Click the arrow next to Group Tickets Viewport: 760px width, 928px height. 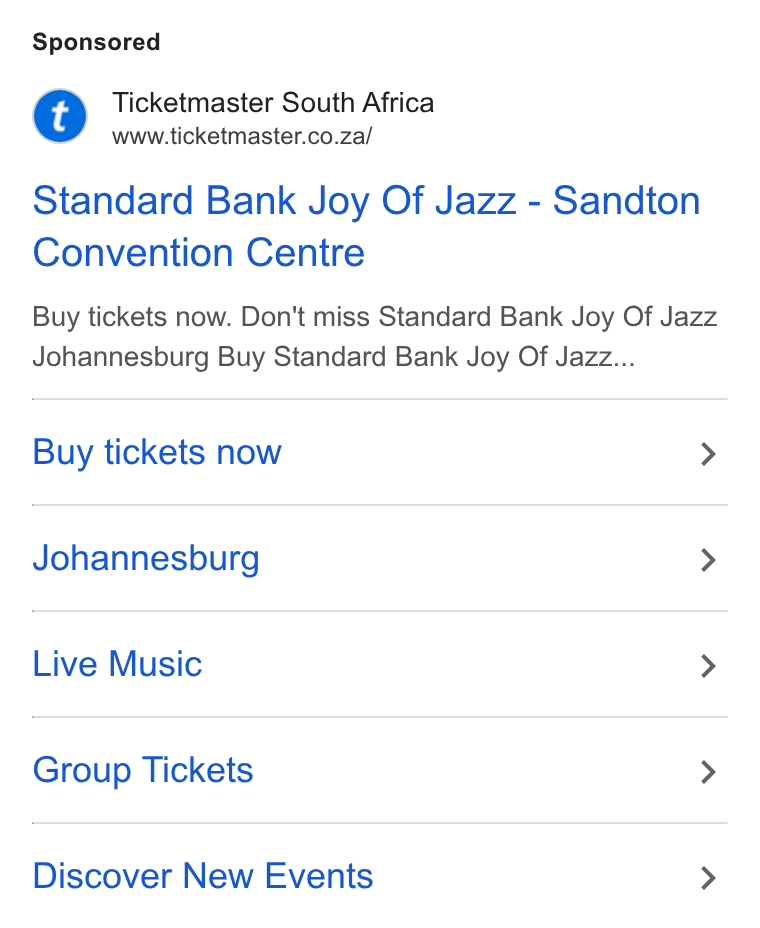click(708, 772)
